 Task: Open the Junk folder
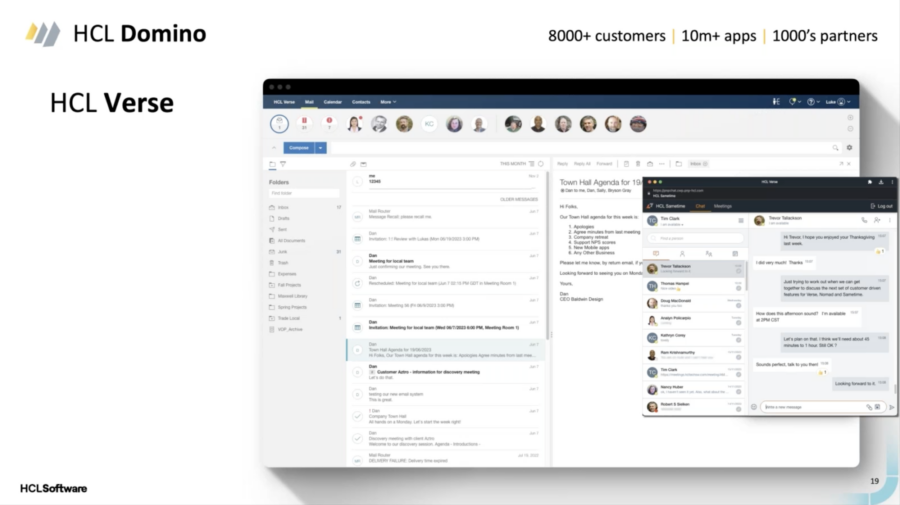coord(305,252)
